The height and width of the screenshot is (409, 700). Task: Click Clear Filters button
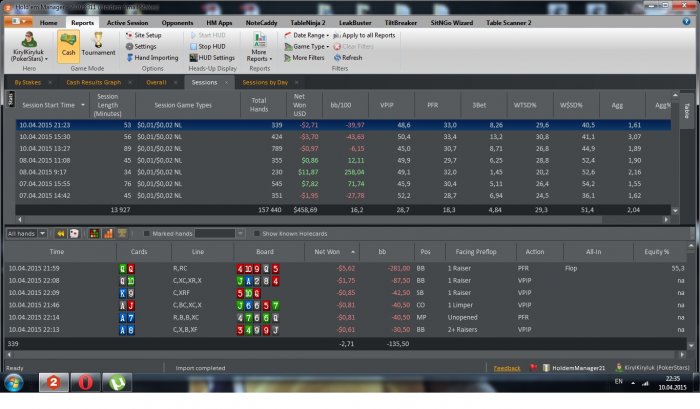tap(354, 46)
